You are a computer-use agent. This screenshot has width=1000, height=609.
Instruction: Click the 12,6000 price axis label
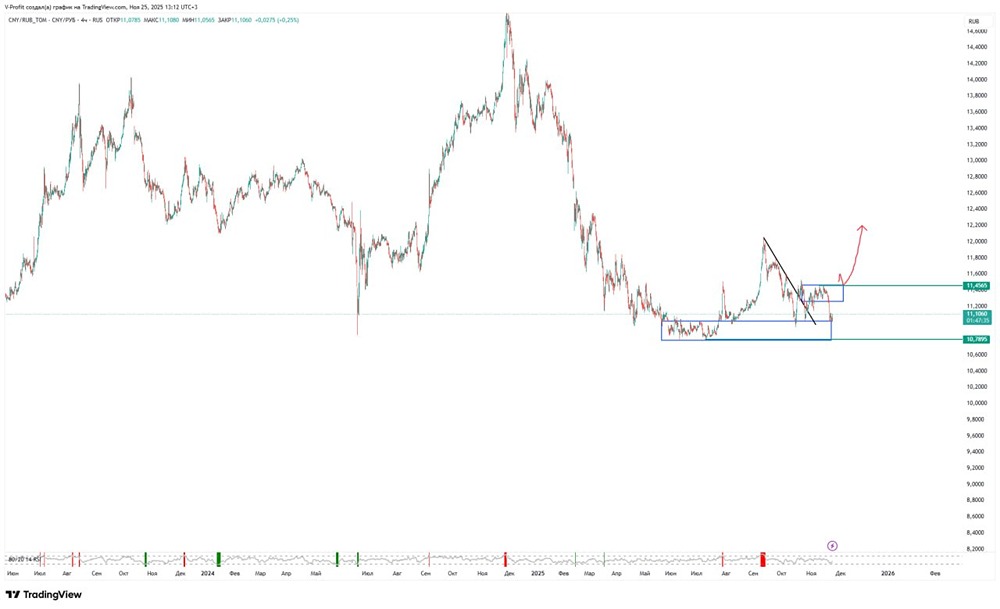(x=978, y=193)
